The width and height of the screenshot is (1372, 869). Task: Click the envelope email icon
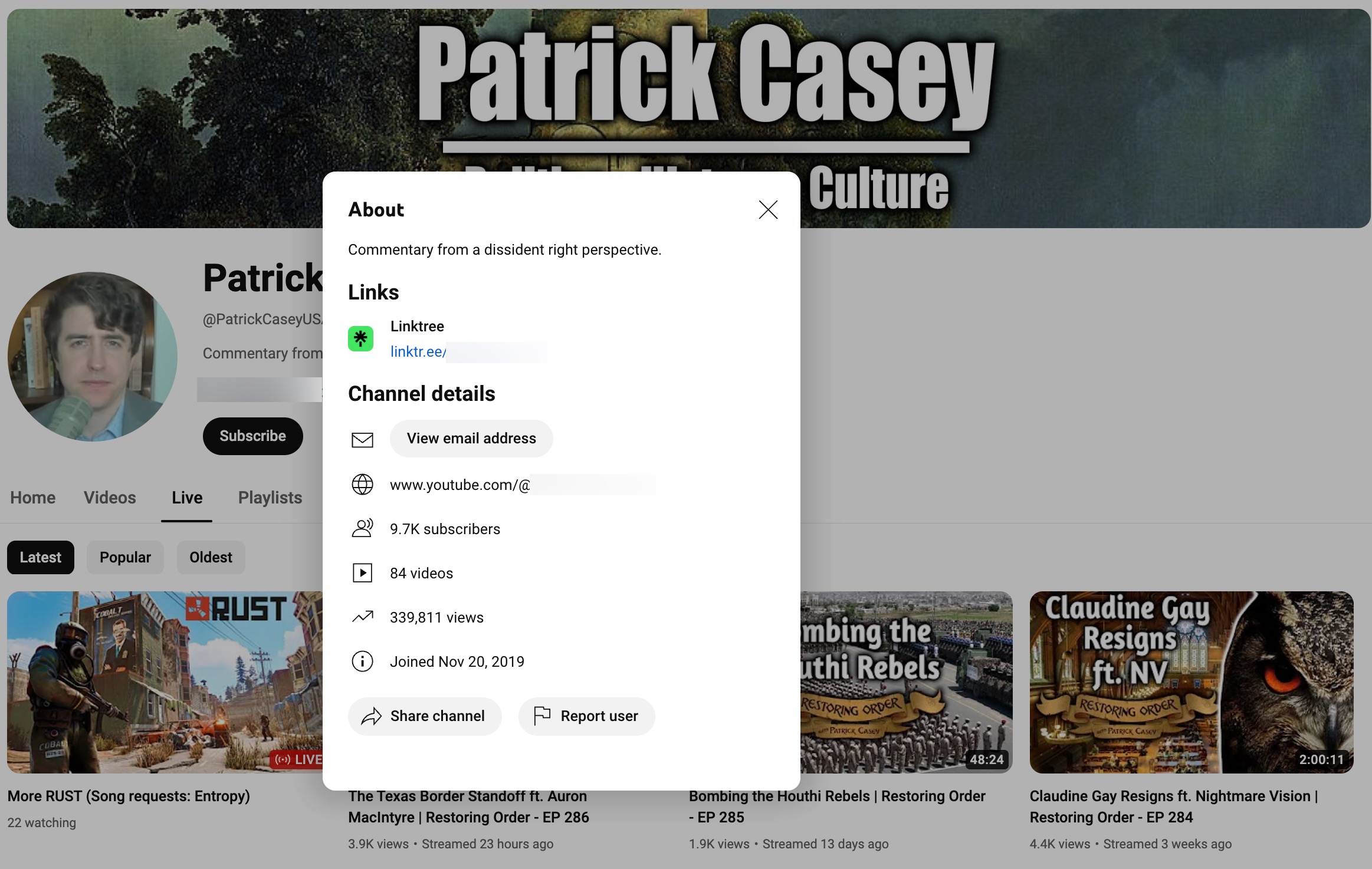362,439
